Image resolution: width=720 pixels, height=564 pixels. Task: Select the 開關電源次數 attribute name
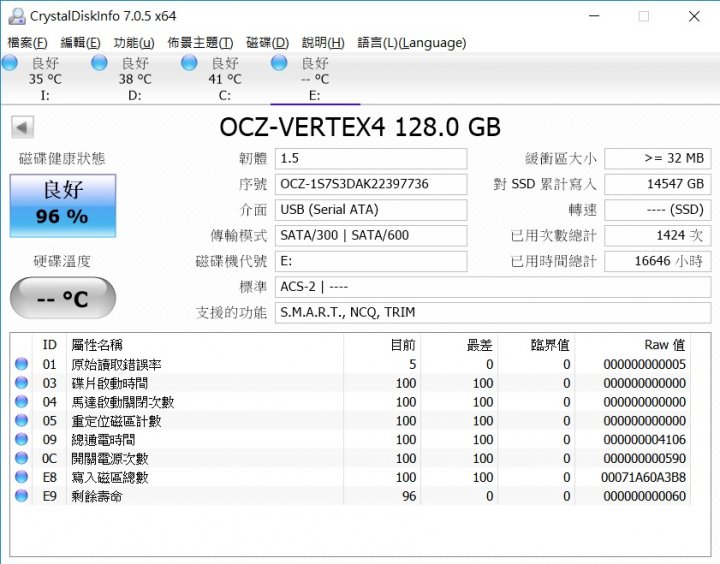[x=110, y=459]
